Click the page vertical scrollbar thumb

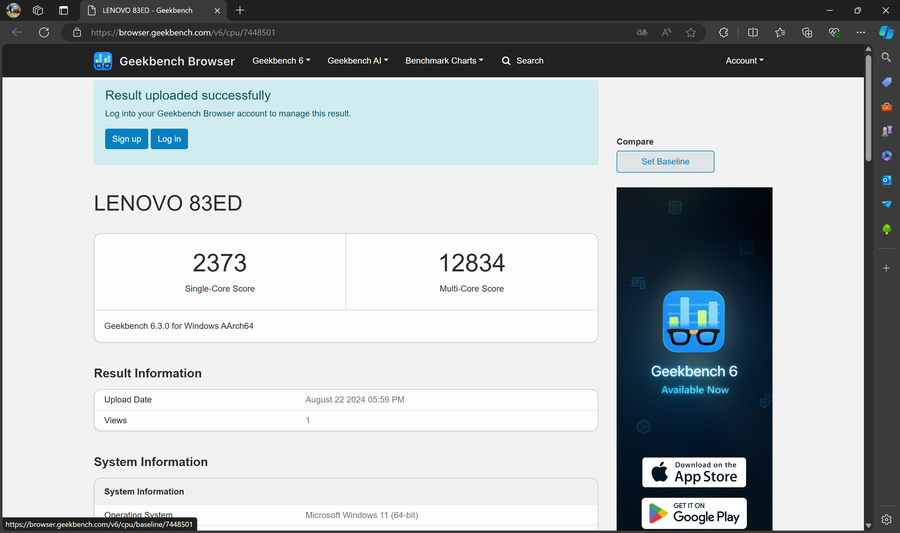point(868,108)
